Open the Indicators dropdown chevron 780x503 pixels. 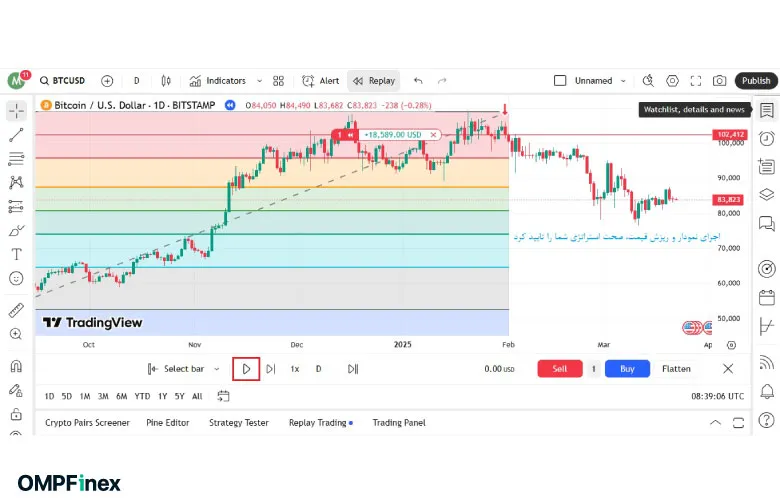259,81
